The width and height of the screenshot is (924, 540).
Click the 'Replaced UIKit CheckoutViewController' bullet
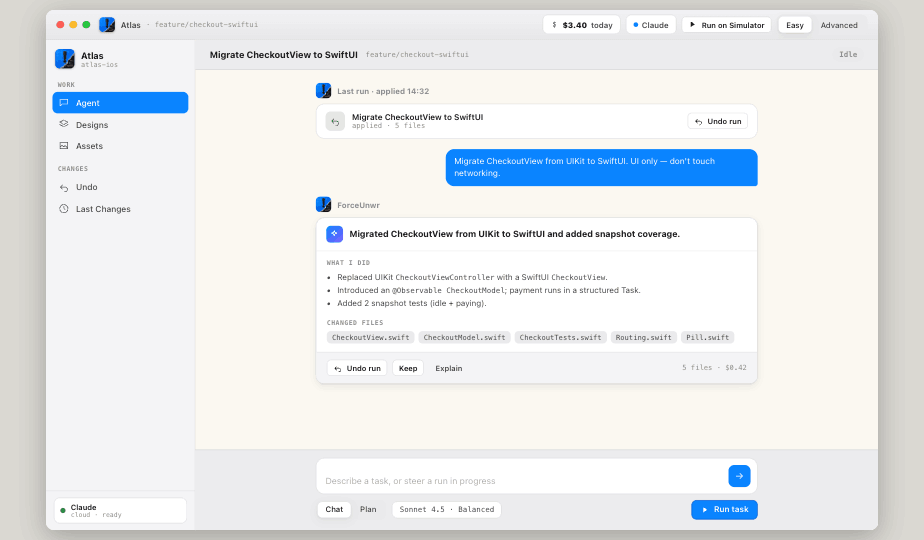[x=472, y=277]
